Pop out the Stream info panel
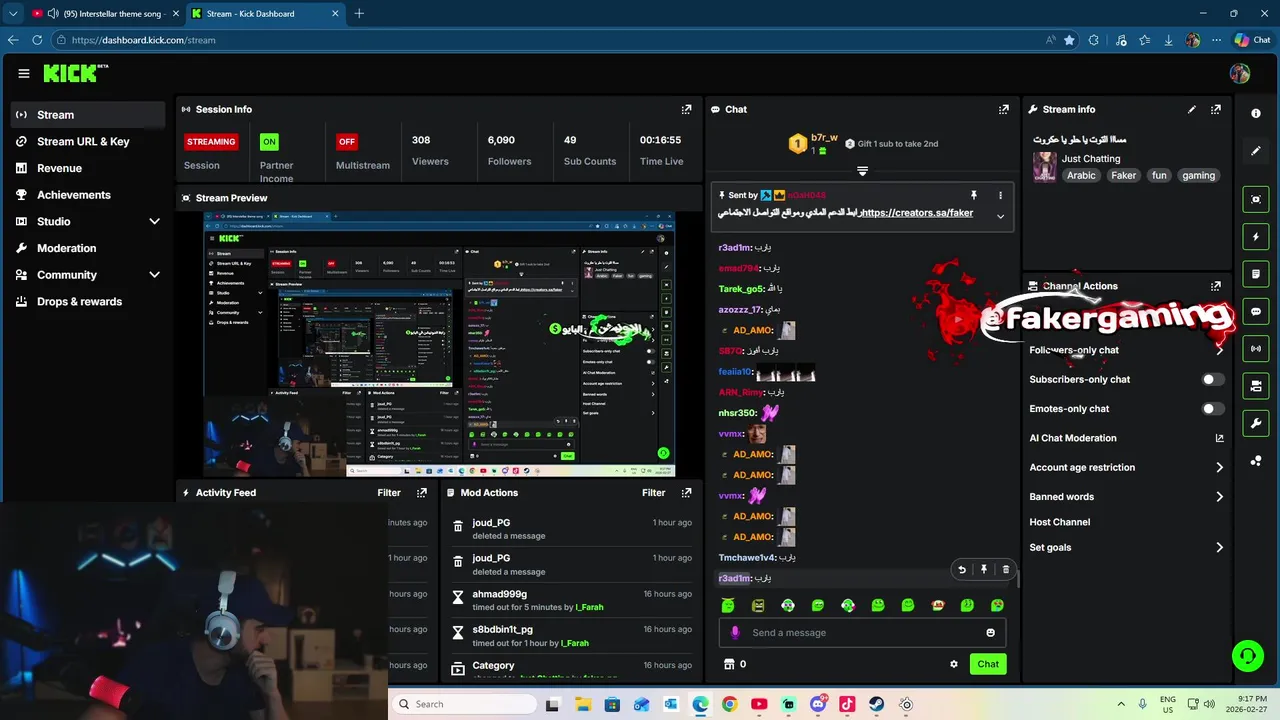Viewport: 1280px width, 720px height. [x=1216, y=109]
